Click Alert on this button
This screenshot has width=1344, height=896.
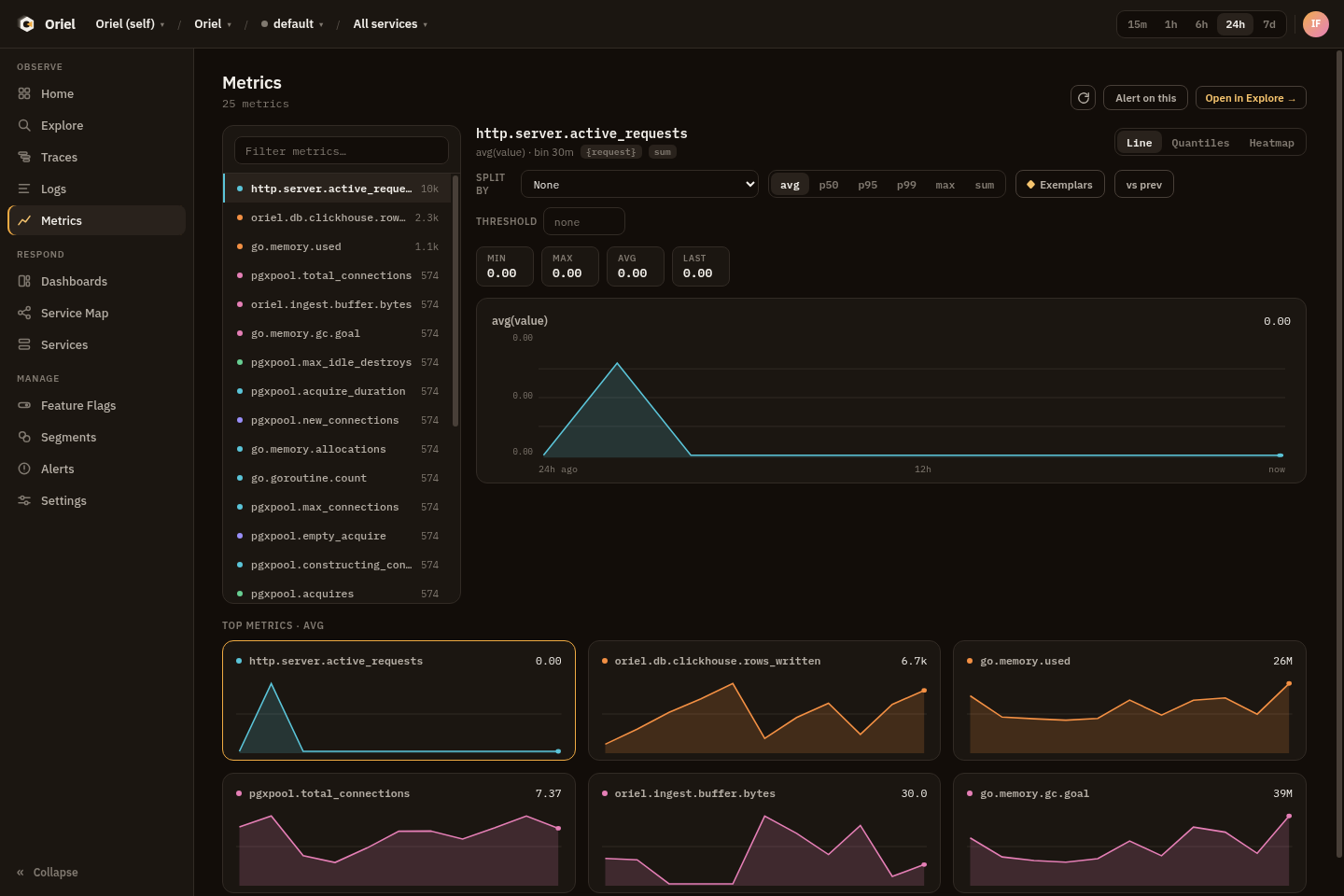pyautogui.click(x=1145, y=98)
